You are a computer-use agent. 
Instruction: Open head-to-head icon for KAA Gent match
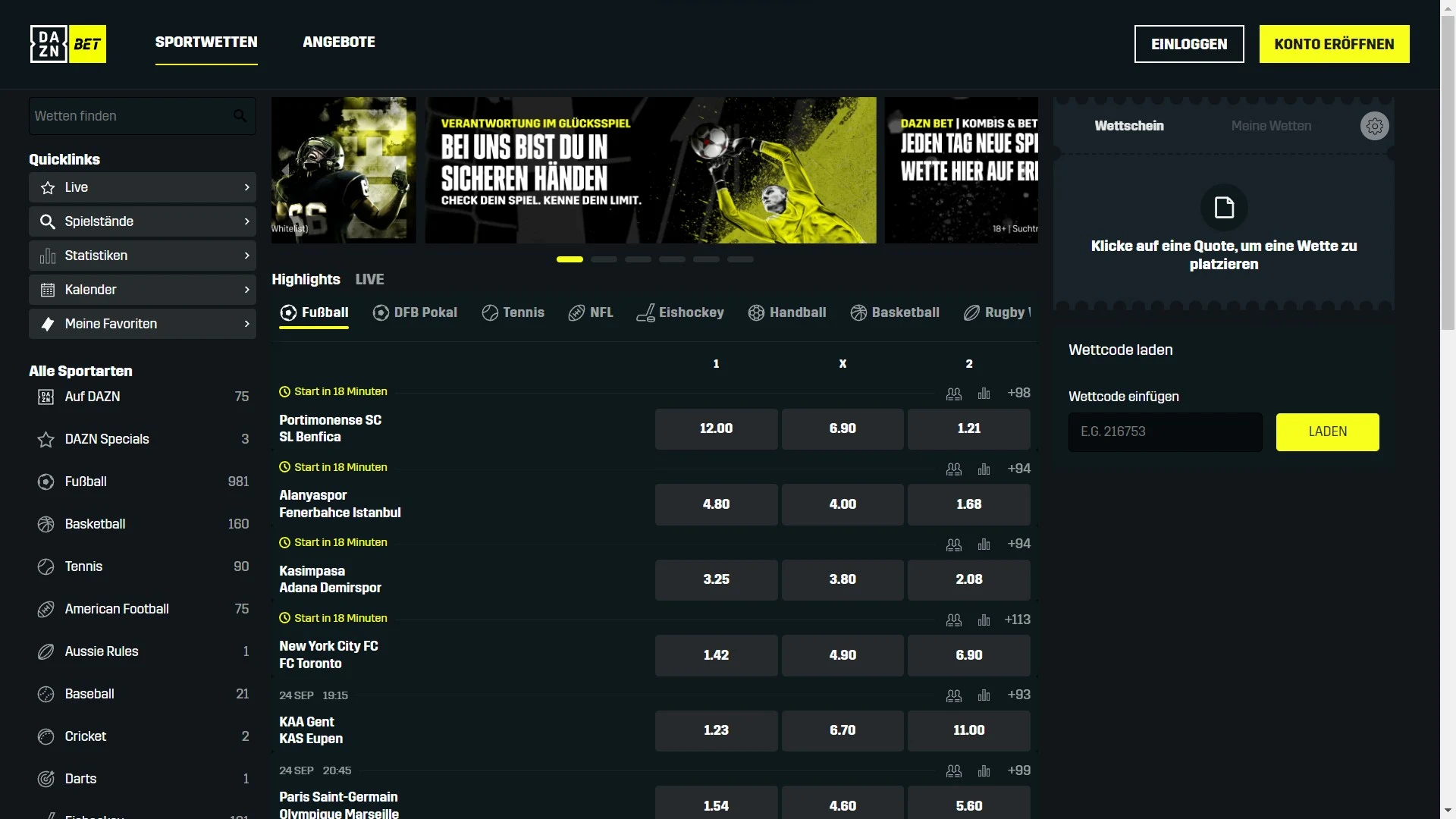pos(954,695)
